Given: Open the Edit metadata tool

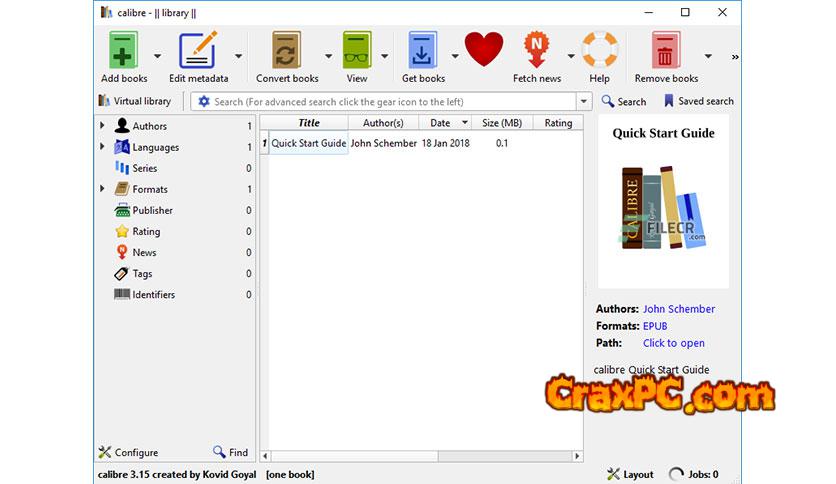Looking at the screenshot, I should pyautogui.click(x=198, y=51).
